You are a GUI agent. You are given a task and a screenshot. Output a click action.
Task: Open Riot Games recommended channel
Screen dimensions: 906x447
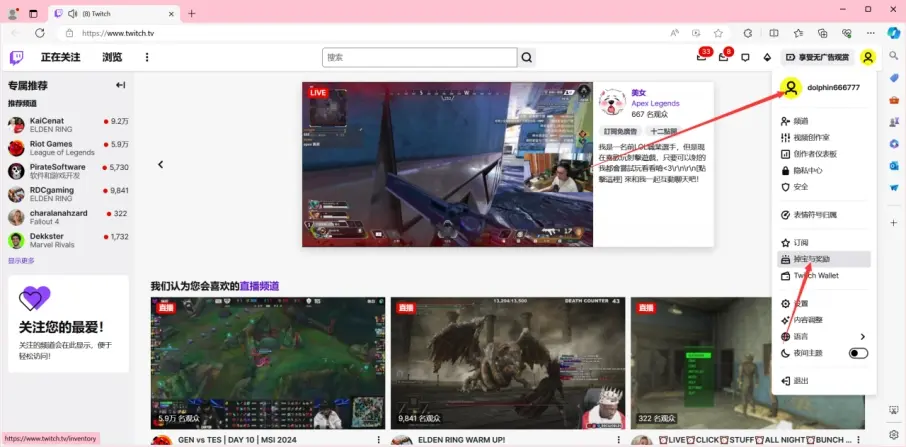click(68, 148)
